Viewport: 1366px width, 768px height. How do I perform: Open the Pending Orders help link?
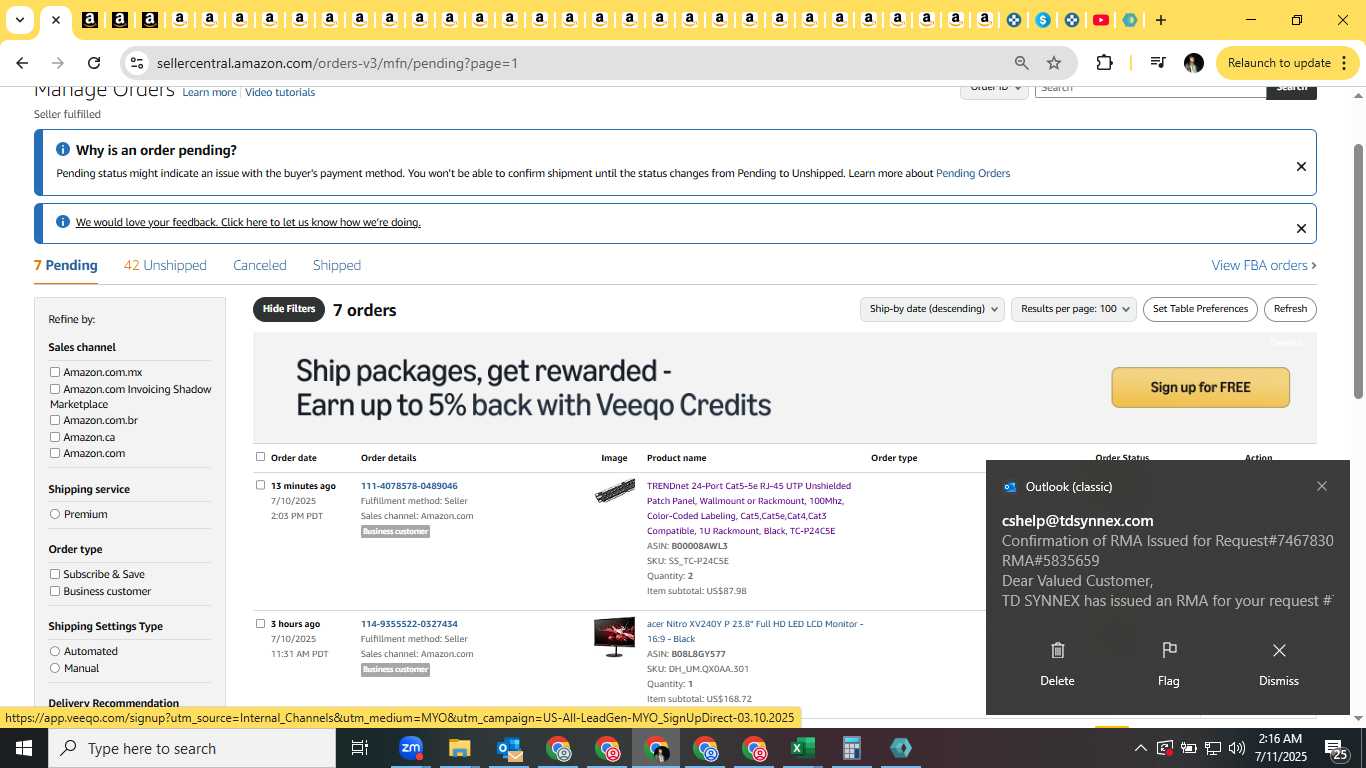[973, 173]
